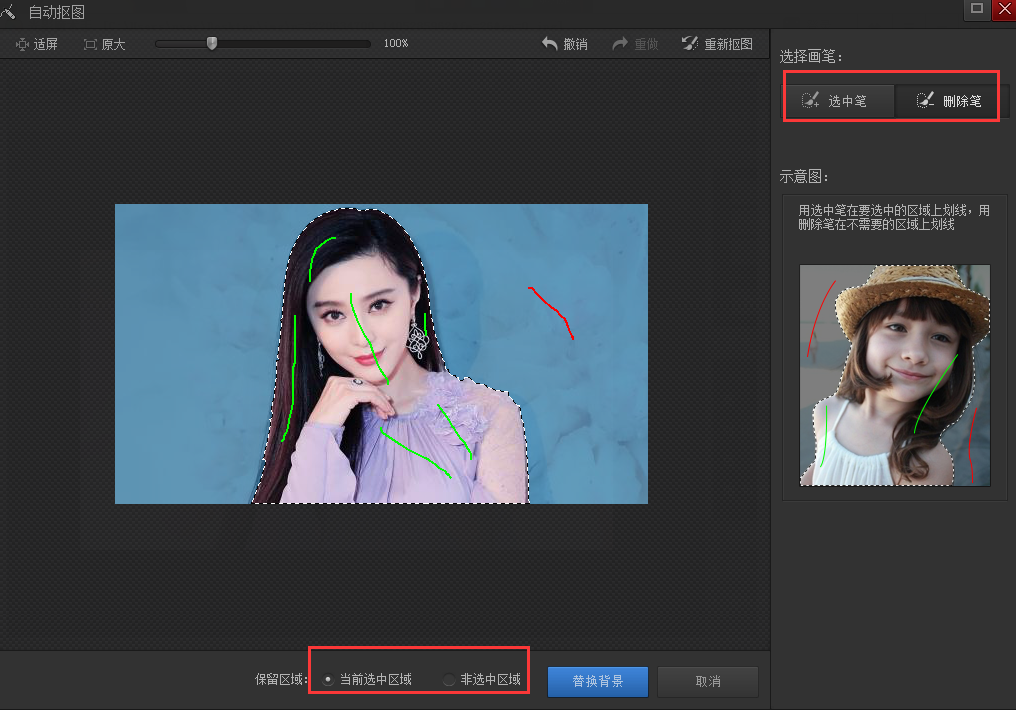
Task: Click the 示意图 example photo thumbnail
Action: pyautogui.click(x=894, y=376)
